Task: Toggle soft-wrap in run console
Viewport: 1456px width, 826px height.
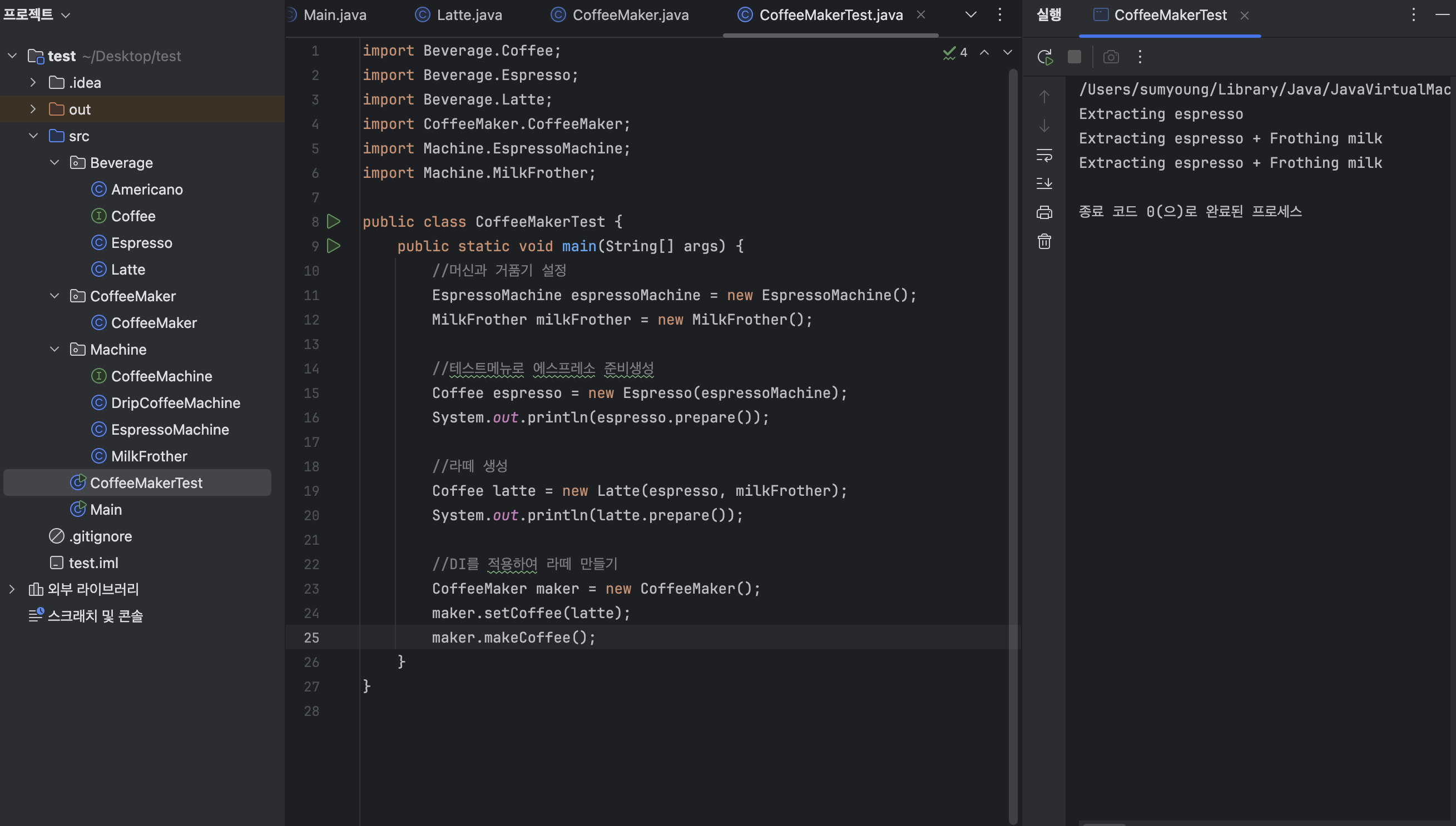Action: click(x=1044, y=155)
